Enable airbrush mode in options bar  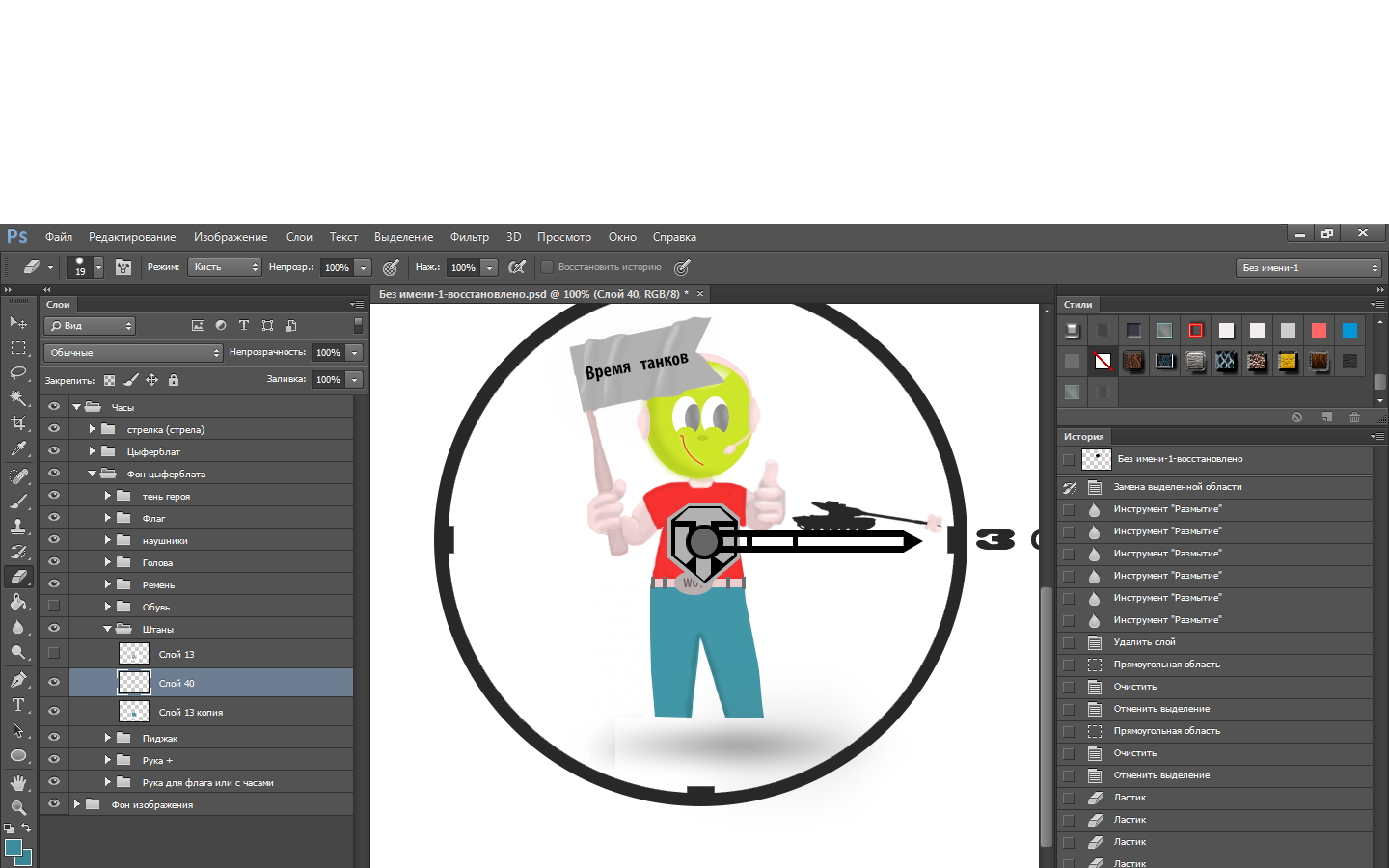pos(517,267)
